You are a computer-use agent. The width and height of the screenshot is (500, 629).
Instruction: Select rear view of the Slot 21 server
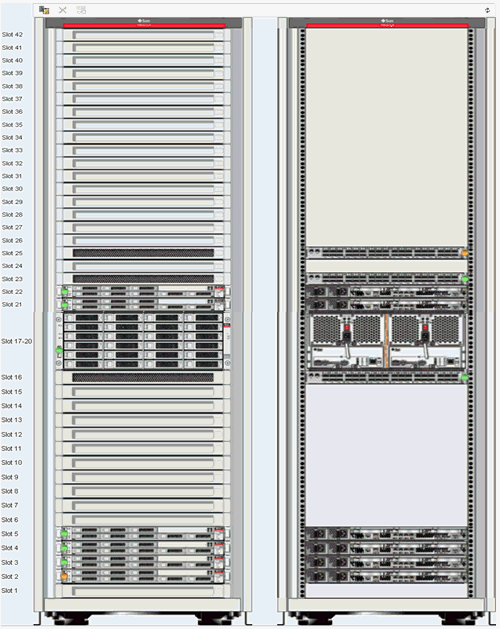[x=387, y=305]
